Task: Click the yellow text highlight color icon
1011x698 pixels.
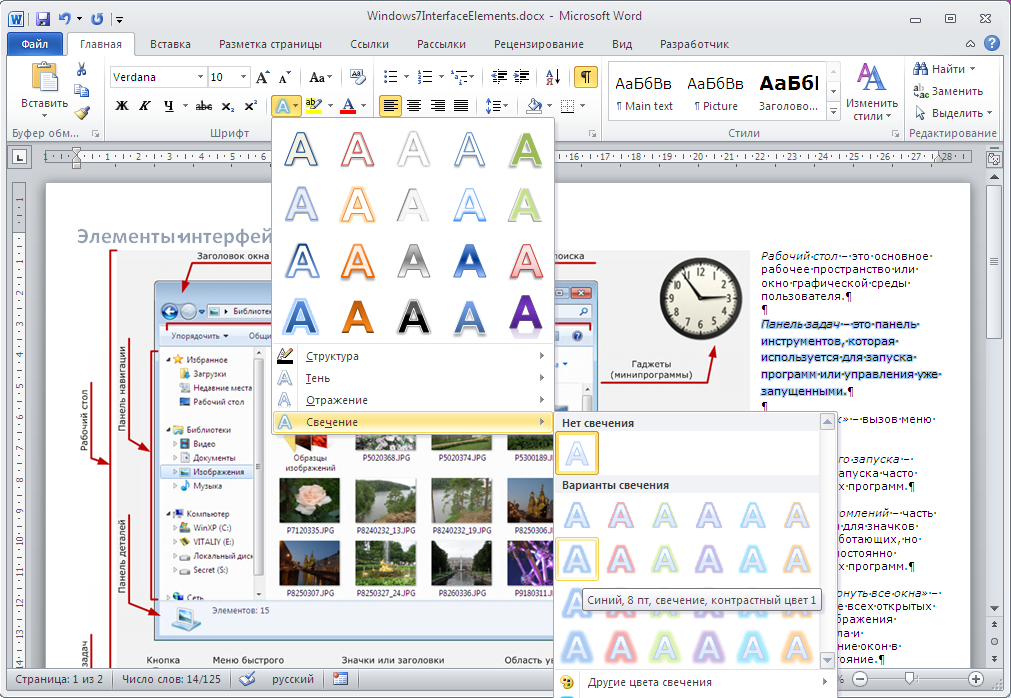Action: click(313, 106)
